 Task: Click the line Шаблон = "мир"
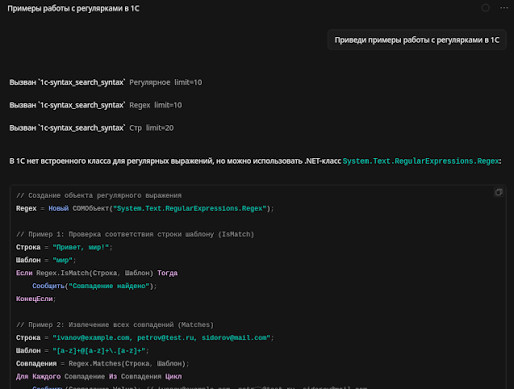click(46, 260)
